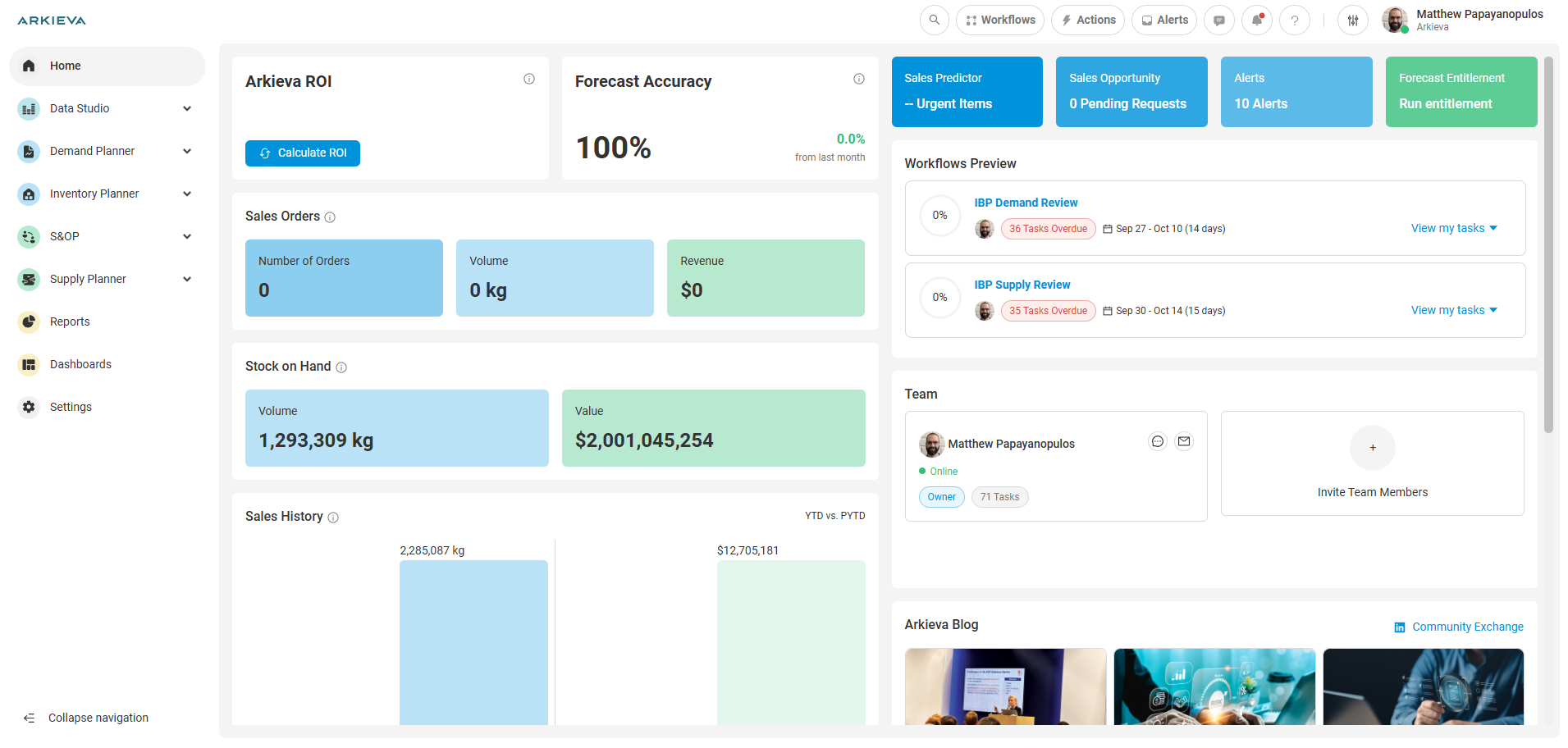Expand the Inventory Planner chevron

click(187, 194)
